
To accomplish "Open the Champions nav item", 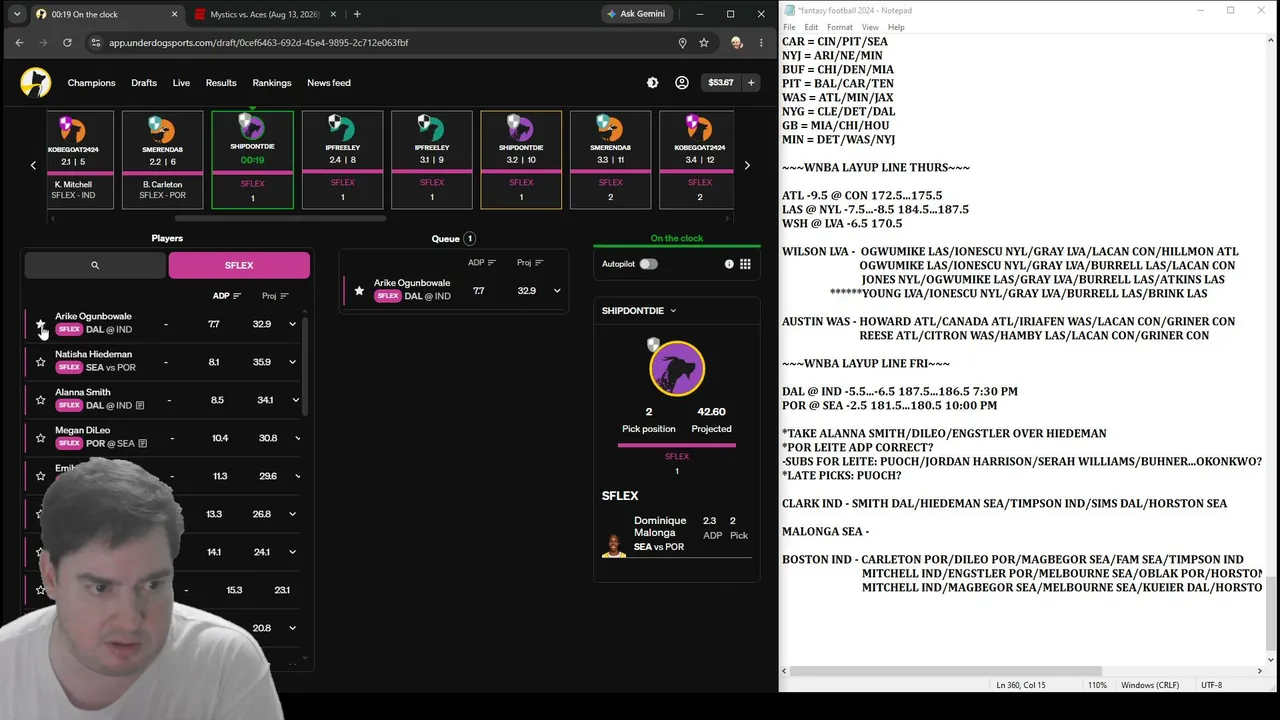I will [x=91, y=83].
